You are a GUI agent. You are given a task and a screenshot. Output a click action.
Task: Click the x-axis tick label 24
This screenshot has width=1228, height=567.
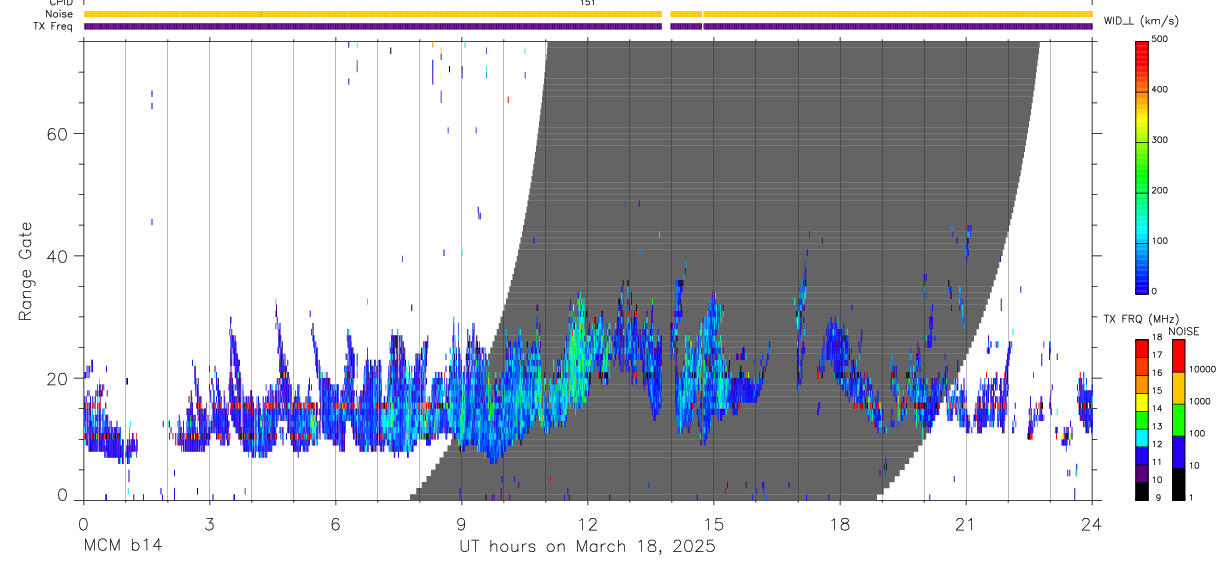1092,523
